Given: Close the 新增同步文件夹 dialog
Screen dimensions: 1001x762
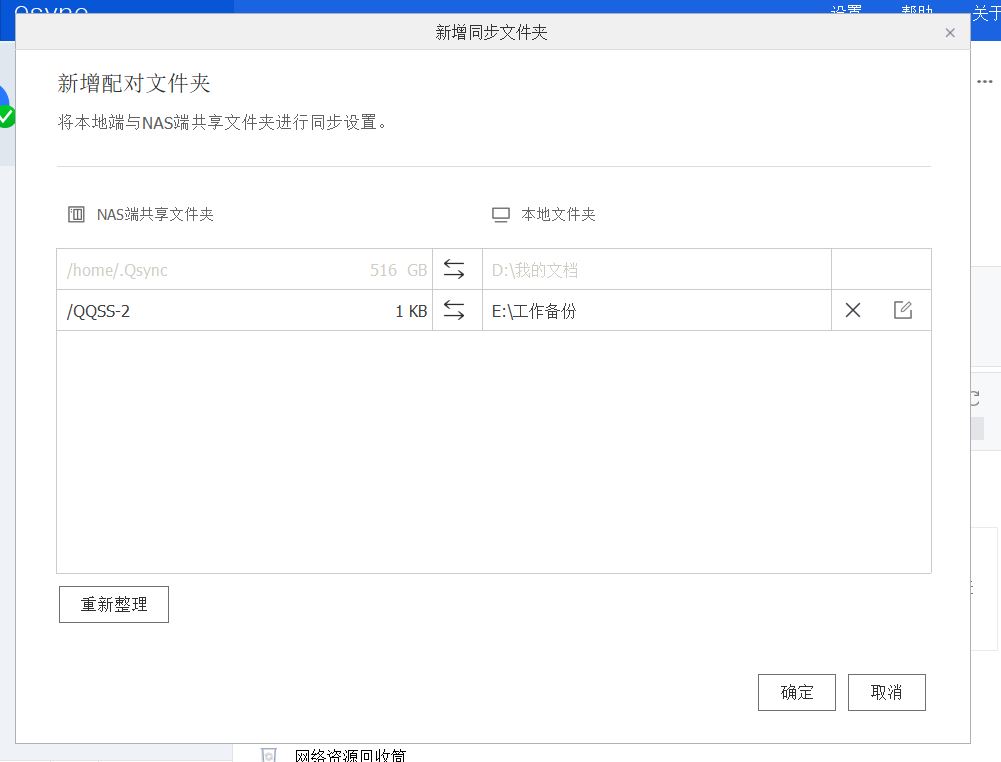Looking at the screenshot, I should point(950,32).
